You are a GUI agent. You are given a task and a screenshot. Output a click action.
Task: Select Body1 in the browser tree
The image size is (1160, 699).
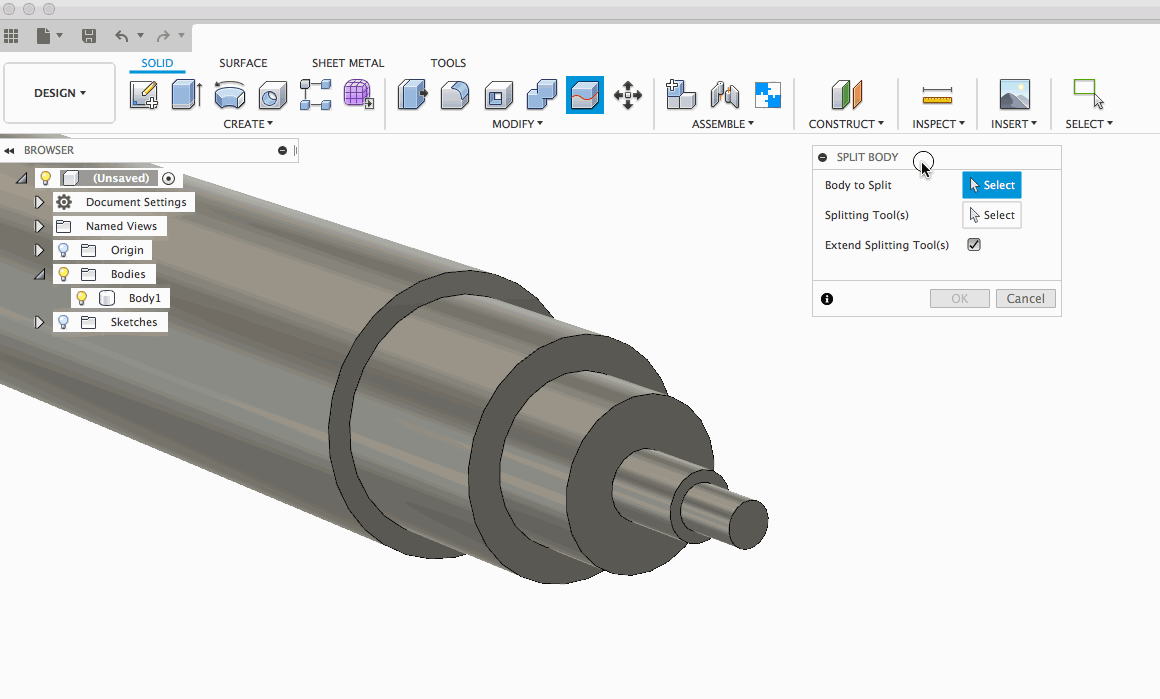coord(144,298)
